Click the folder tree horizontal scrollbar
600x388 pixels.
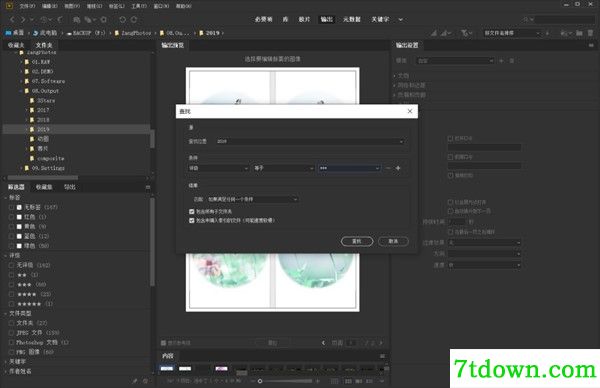click(42, 178)
